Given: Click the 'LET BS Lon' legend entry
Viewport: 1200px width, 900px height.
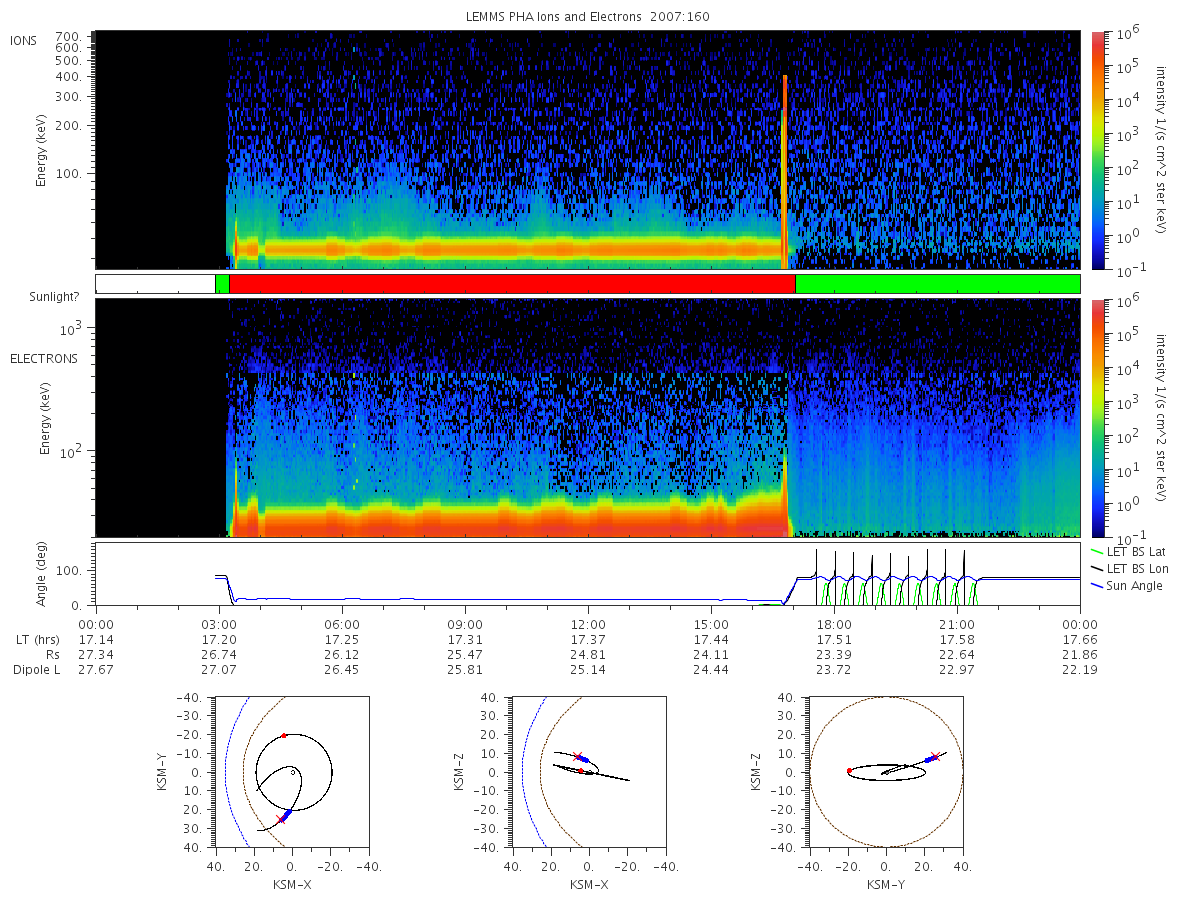Looking at the screenshot, I should pyautogui.click(x=1130, y=568).
